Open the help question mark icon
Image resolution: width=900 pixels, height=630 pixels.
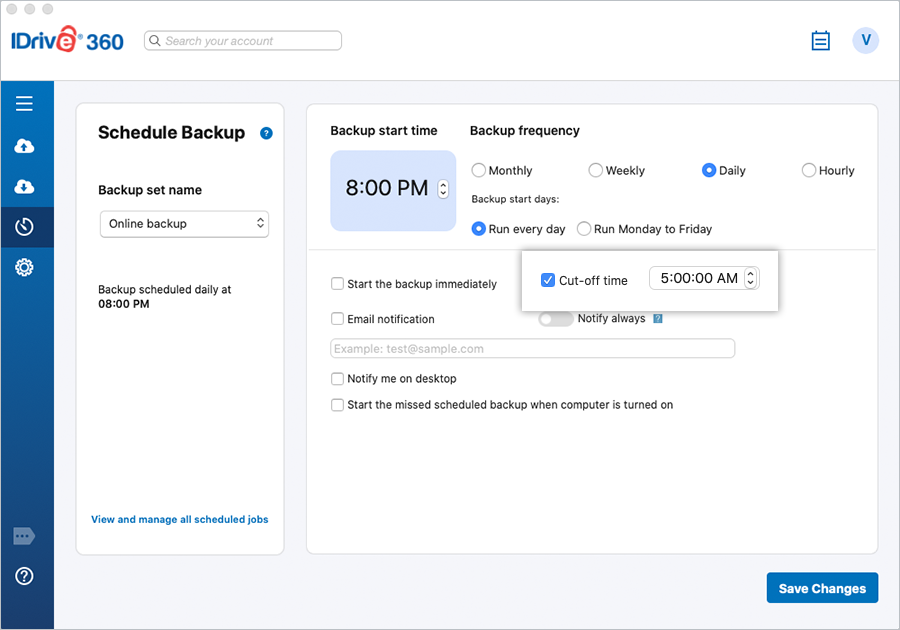click(24, 576)
